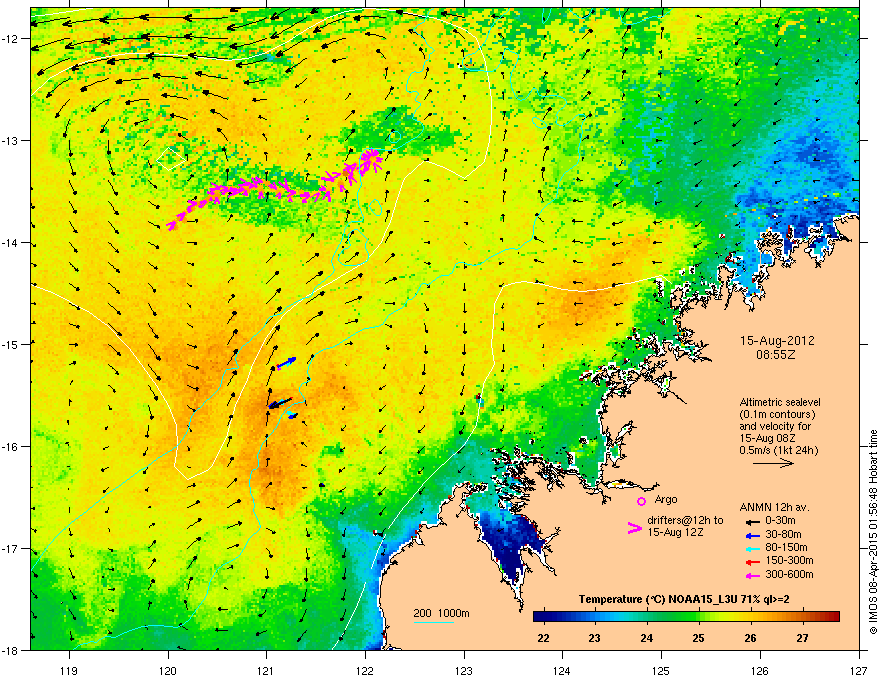Click the 15-Aug-2012 date label
The width and height of the screenshot is (880, 680).
coord(777,341)
